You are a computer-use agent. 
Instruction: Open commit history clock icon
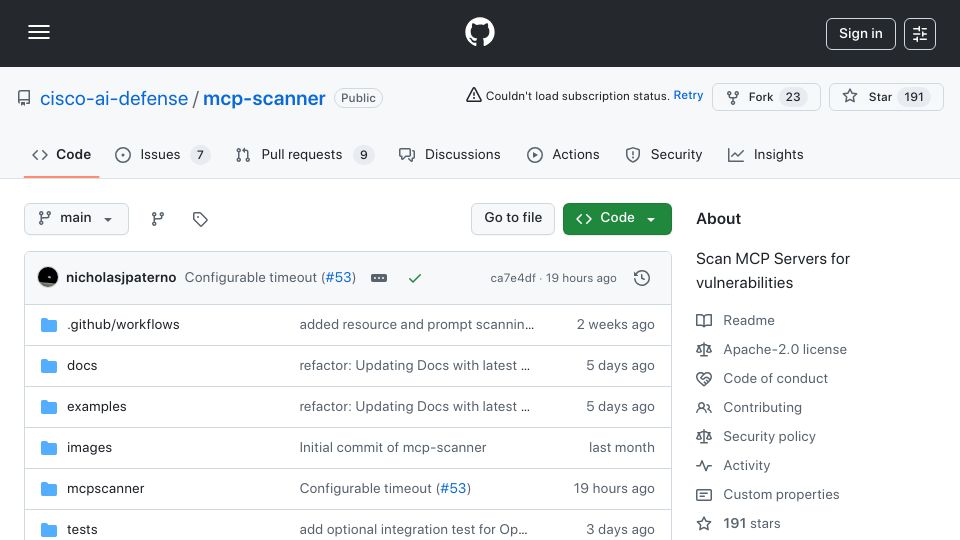point(642,278)
